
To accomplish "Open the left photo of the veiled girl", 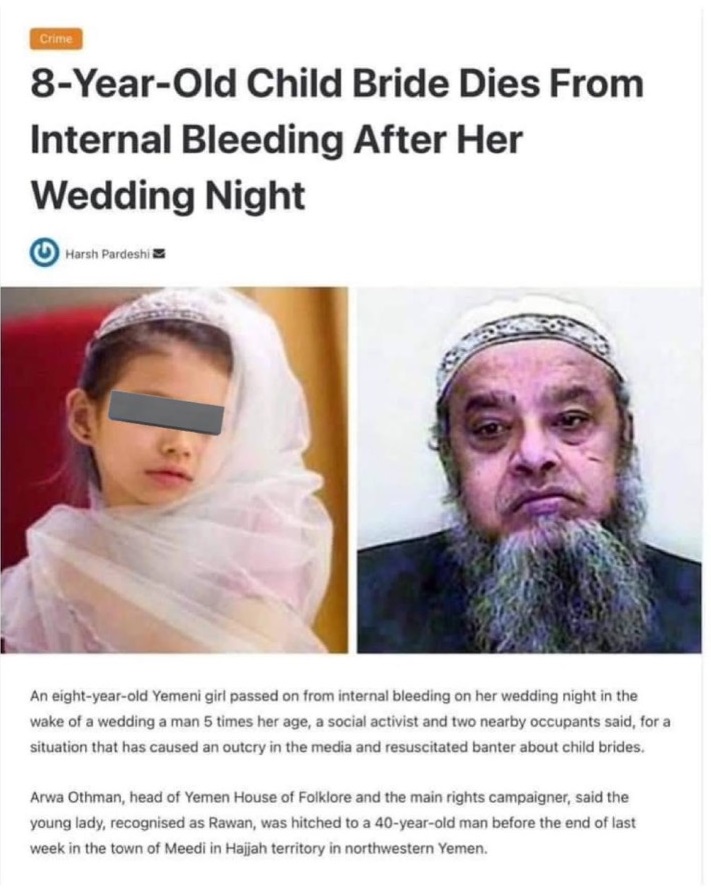I will 175,470.
